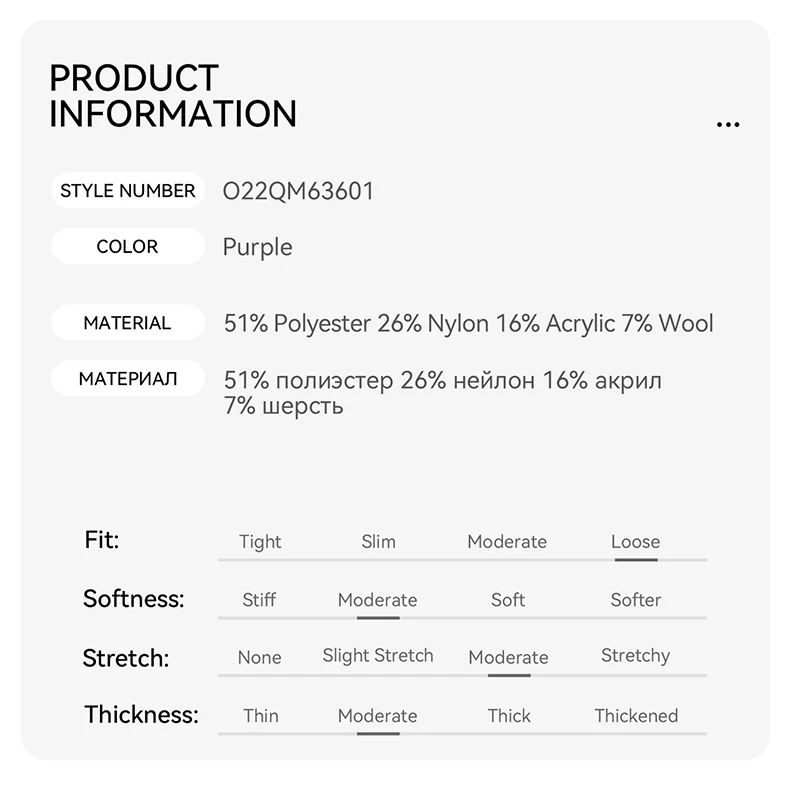This screenshot has height=789, width=790.
Task: Select the Loose fit option
Action: (x=635, y=542)
